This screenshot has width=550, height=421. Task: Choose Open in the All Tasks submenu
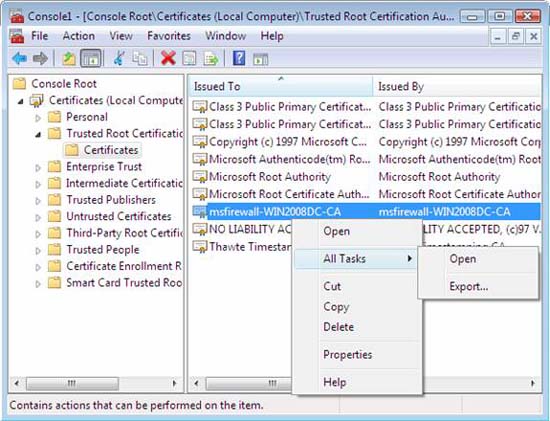coord(478,259)
